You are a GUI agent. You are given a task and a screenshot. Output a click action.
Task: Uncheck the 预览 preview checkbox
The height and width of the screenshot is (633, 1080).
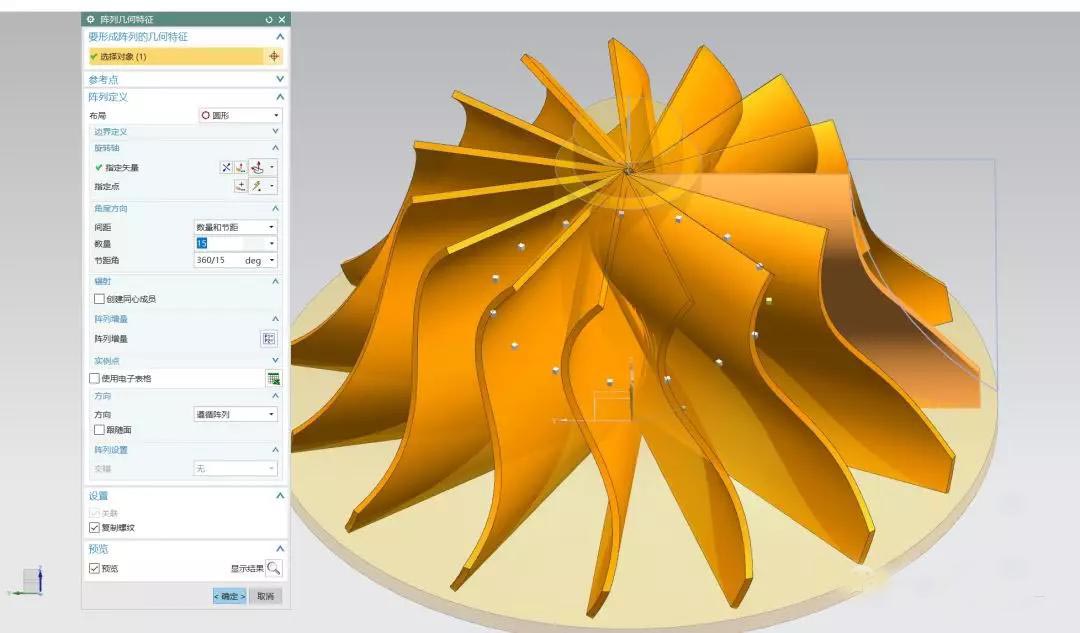pyautogui.click(x=94, y=568)
